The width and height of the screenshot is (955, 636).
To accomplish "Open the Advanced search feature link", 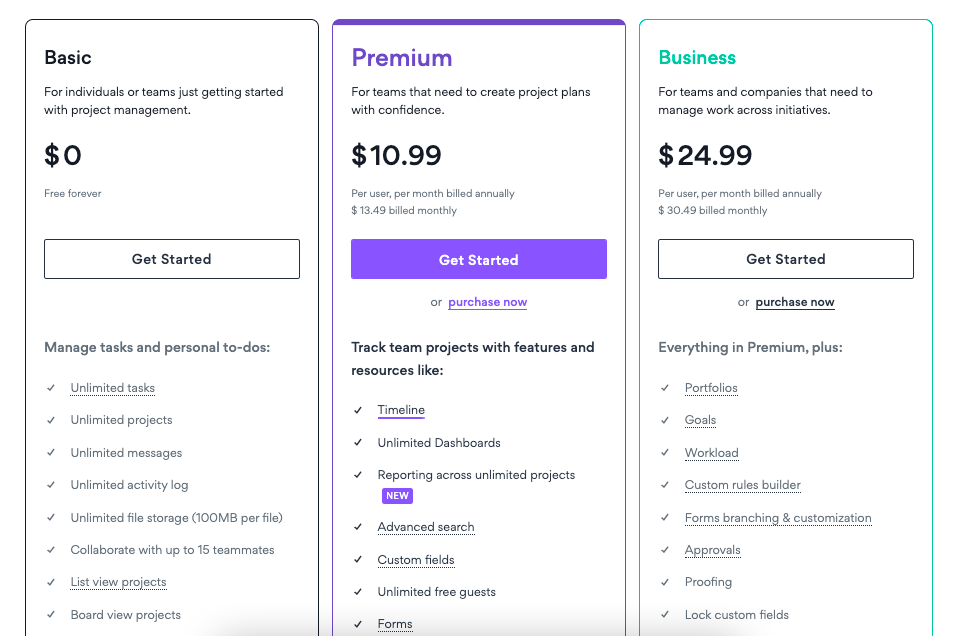I will 425,527.
